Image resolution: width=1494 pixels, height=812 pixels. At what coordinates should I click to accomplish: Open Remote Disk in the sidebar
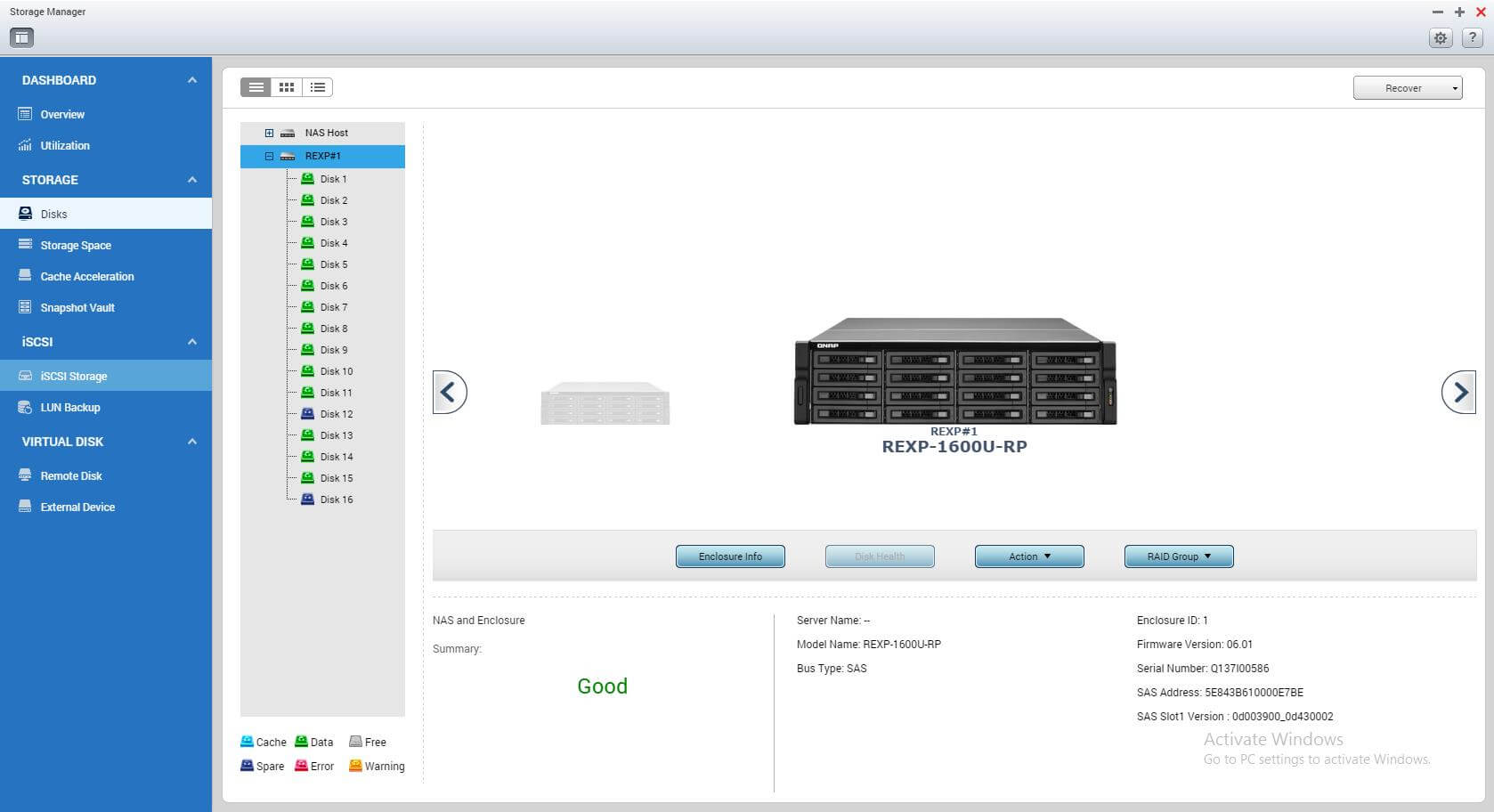[106, 475]
